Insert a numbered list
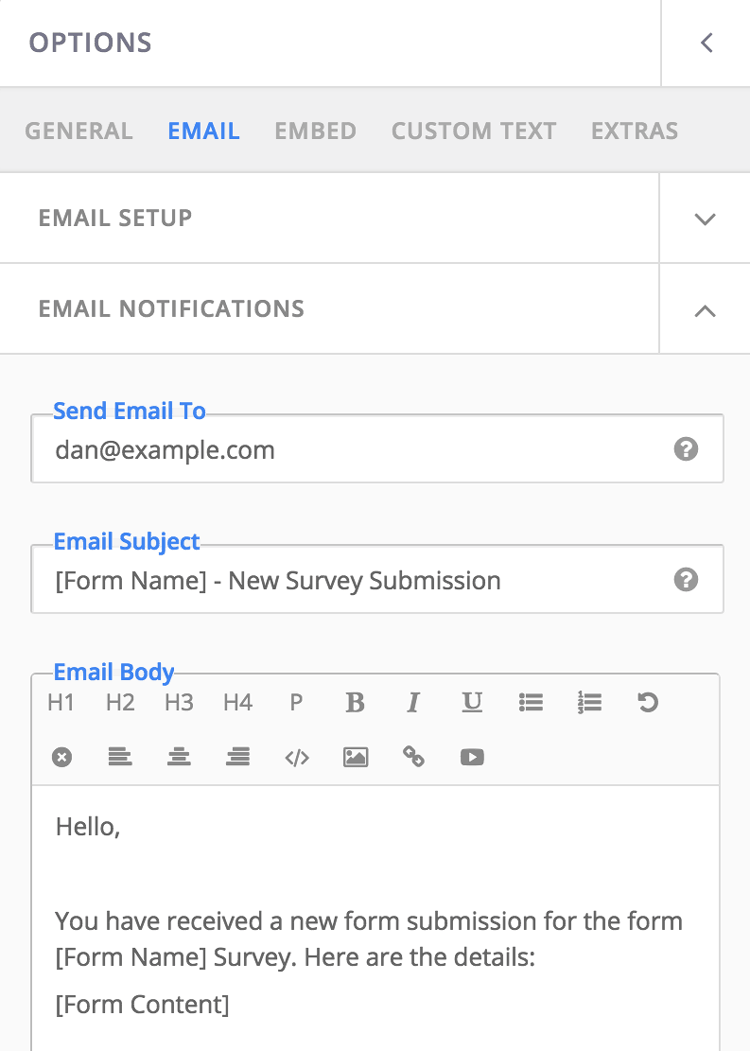Image resolution: width=750 pixels, height=1051 pixels. 590,702
